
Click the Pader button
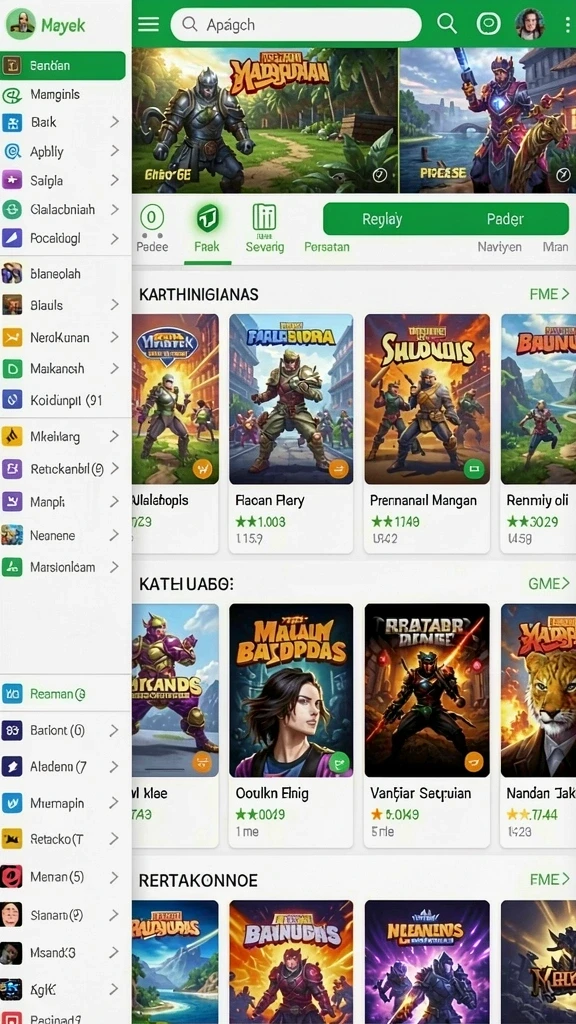click(x=505, y=219)
